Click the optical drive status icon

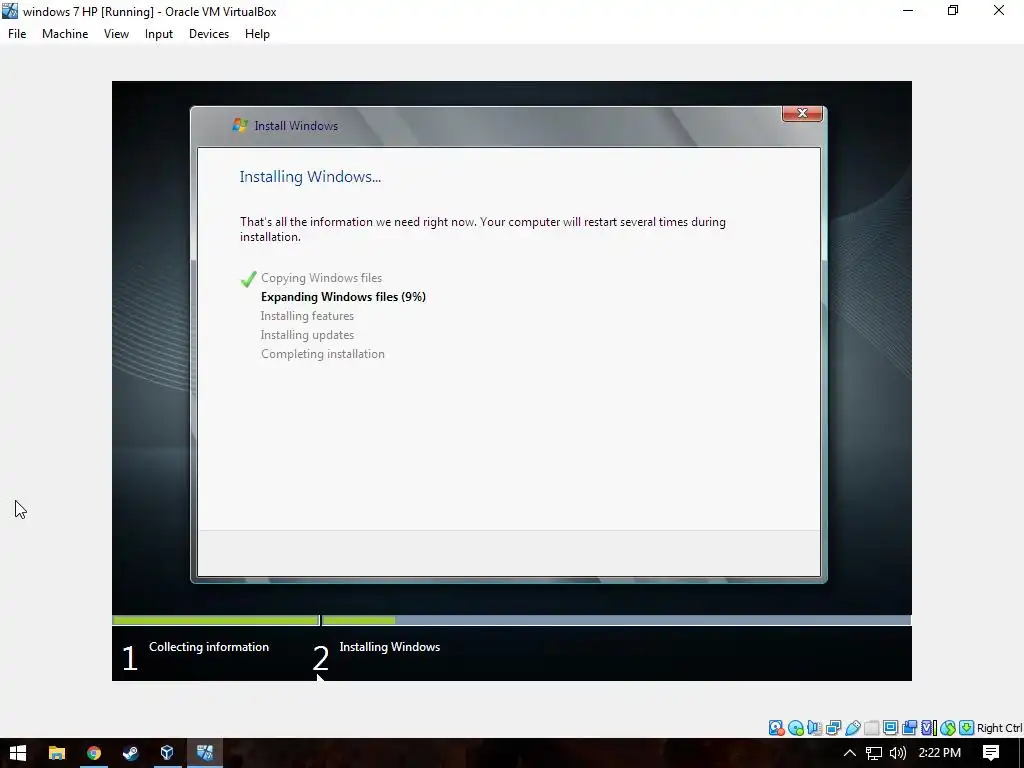tap(795, 728)
